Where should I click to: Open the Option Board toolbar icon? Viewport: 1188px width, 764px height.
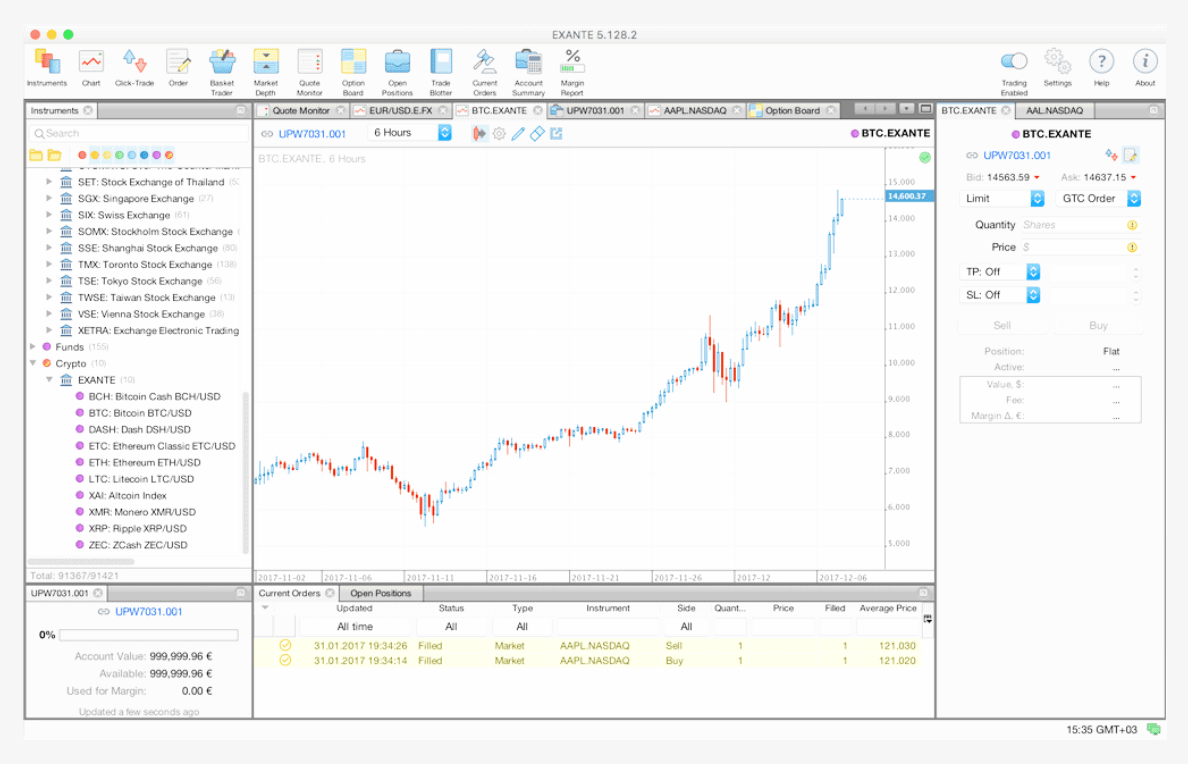353,72
